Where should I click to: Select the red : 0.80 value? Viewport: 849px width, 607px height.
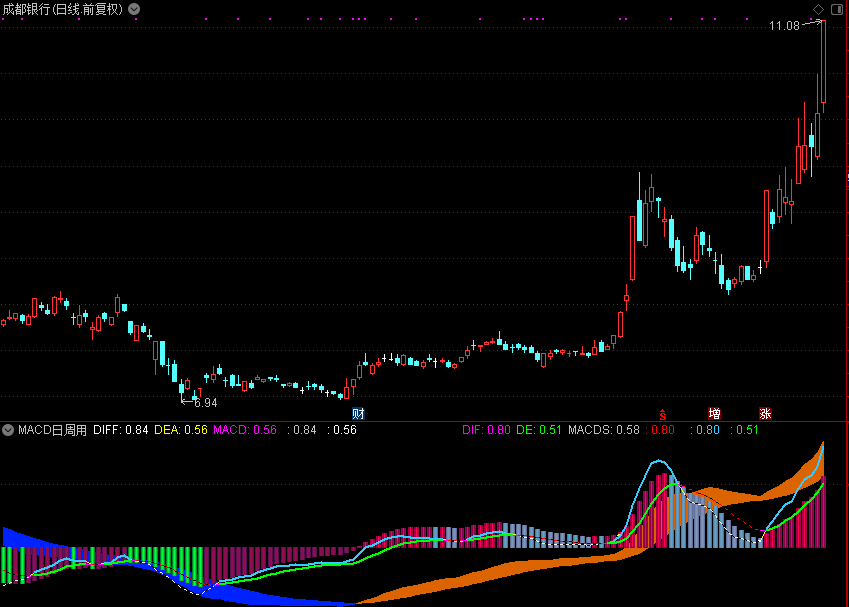[660, 430]
